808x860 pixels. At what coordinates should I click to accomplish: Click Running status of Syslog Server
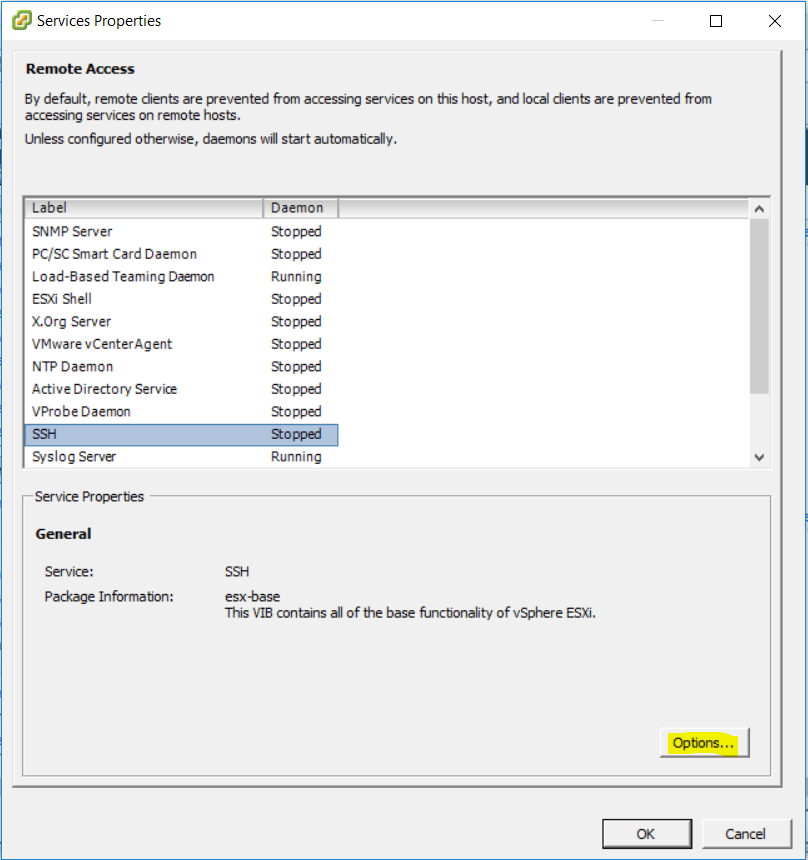pyautogui.click(x=296, y=457)
